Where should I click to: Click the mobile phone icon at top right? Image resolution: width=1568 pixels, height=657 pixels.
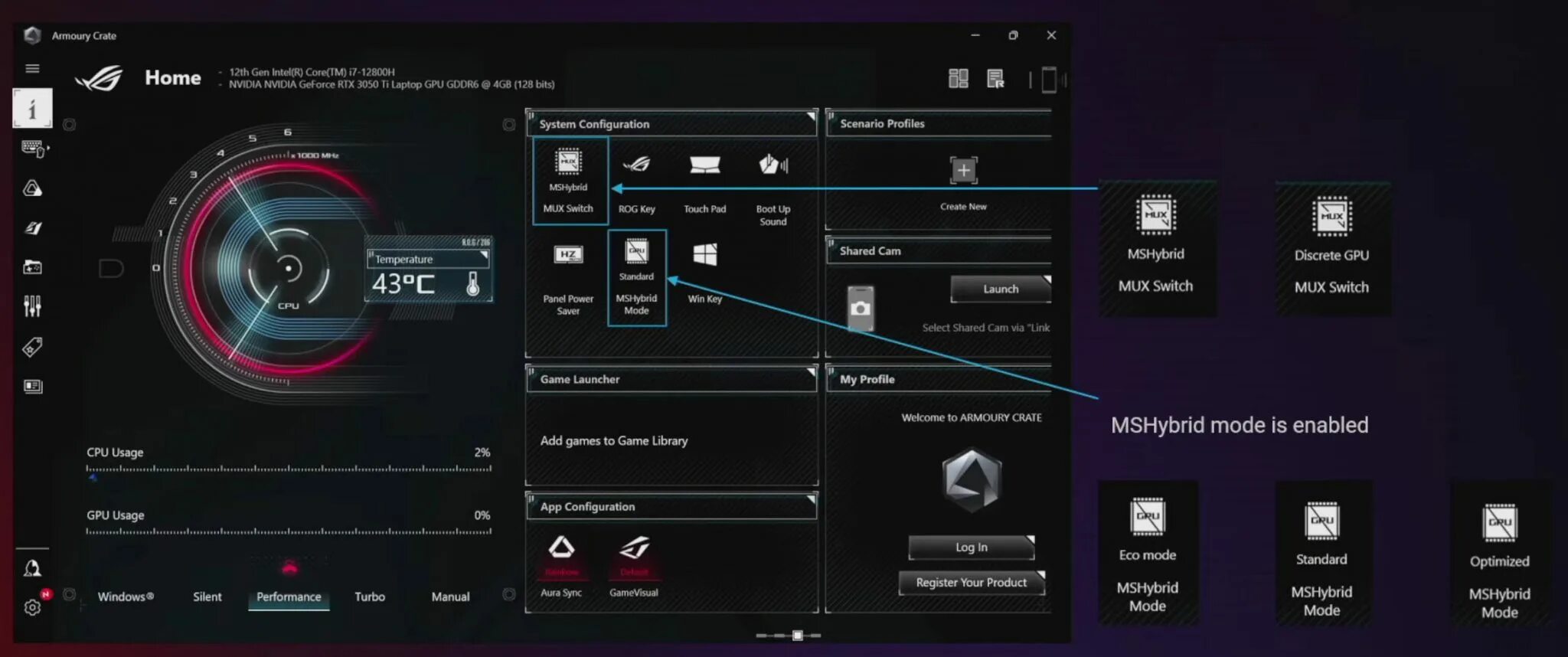[1049, 80]
